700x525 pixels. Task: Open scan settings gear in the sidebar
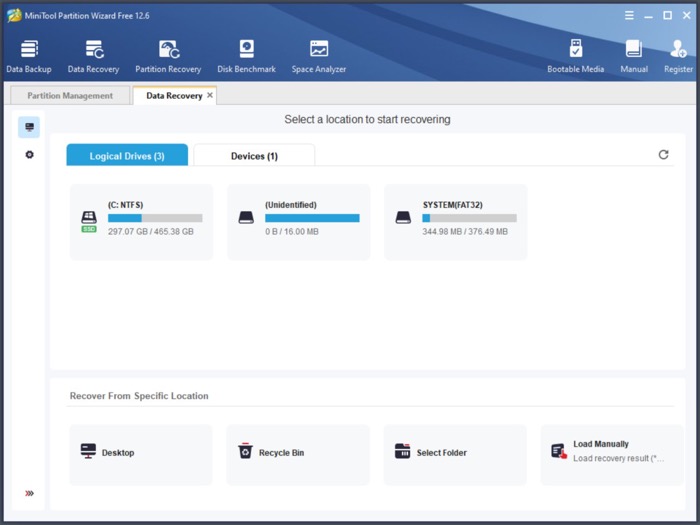(x=29, y=154)
